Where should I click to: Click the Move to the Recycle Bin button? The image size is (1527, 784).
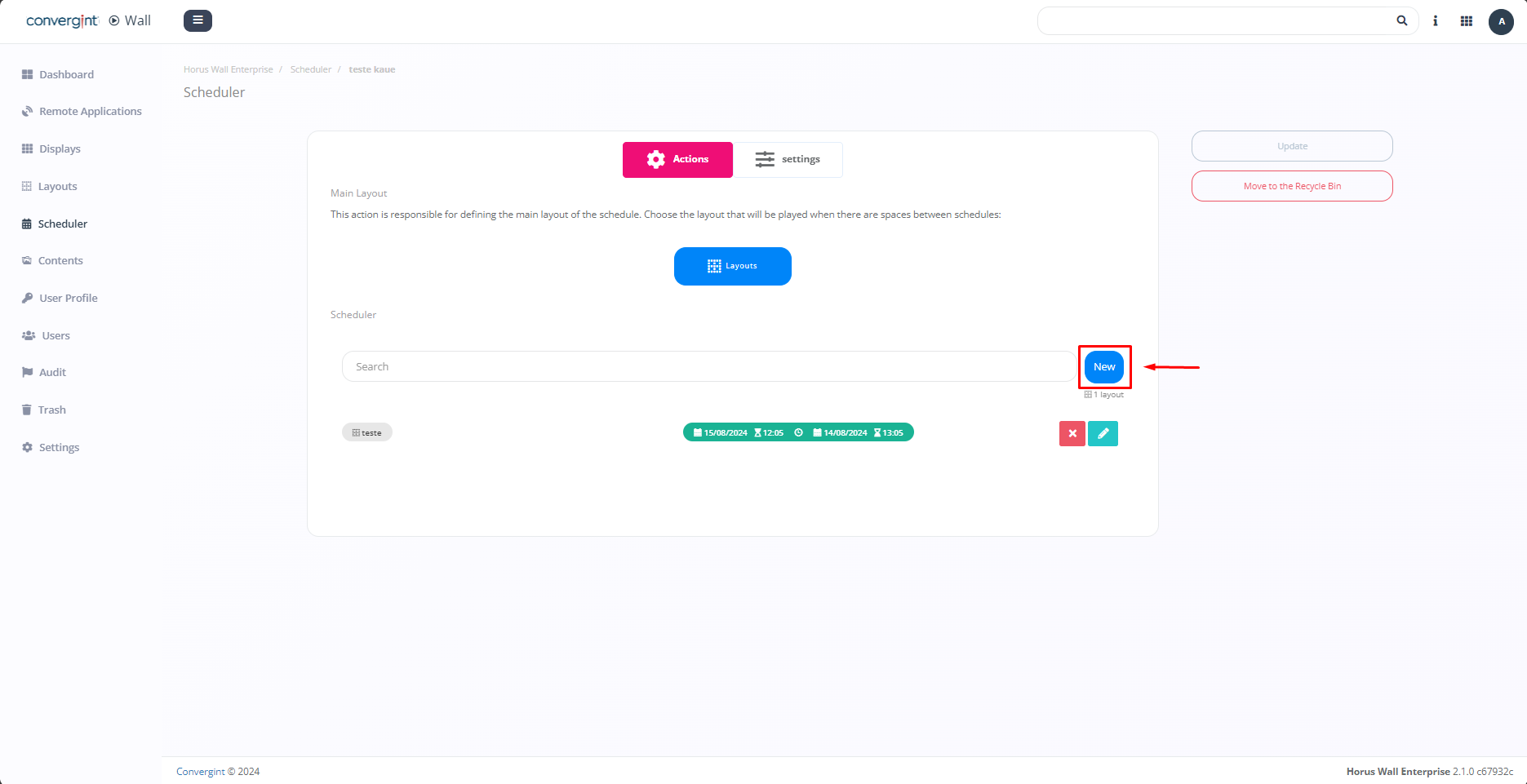[1291, 186]
